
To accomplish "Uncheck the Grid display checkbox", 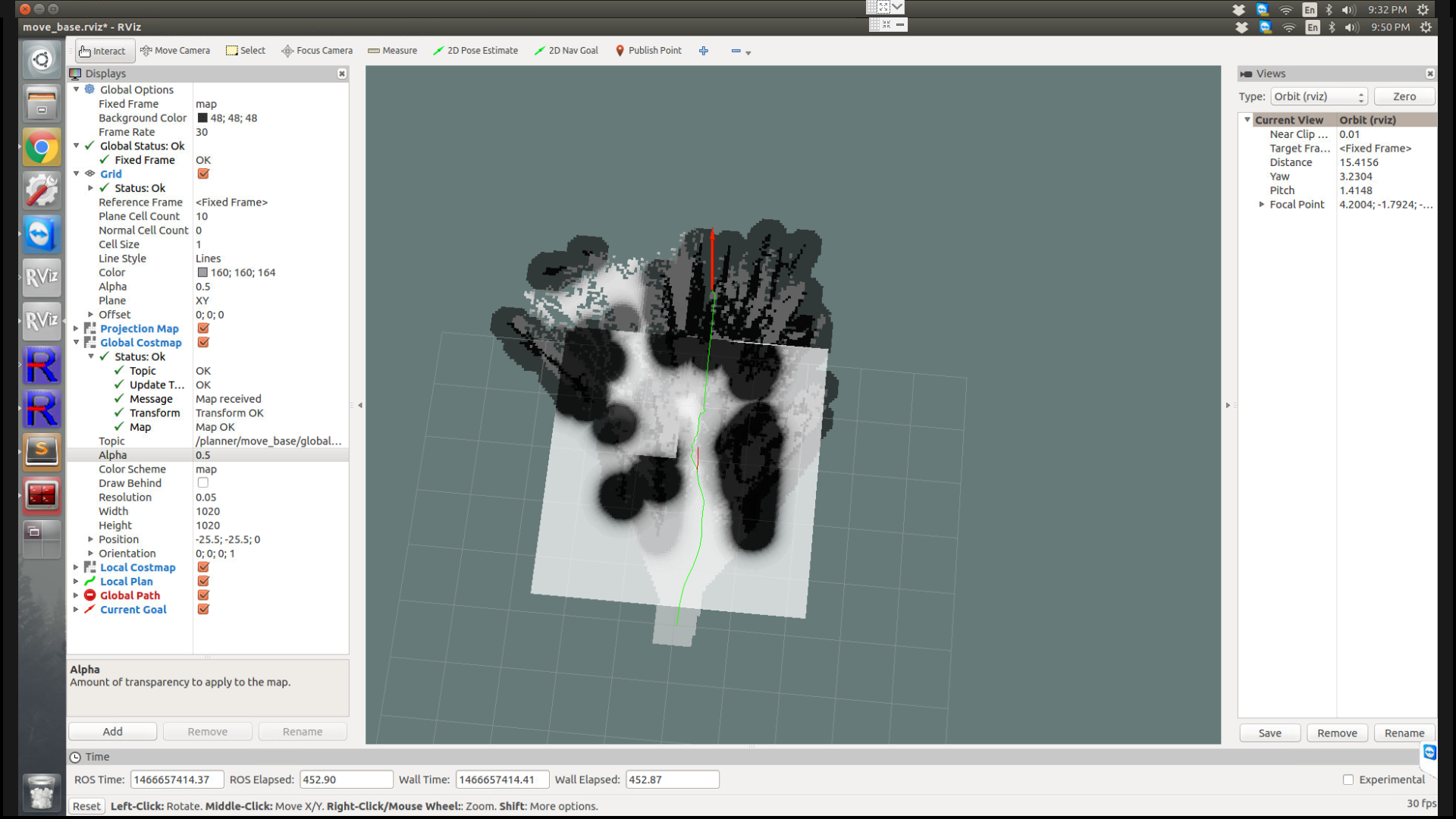I will [203, 174].
